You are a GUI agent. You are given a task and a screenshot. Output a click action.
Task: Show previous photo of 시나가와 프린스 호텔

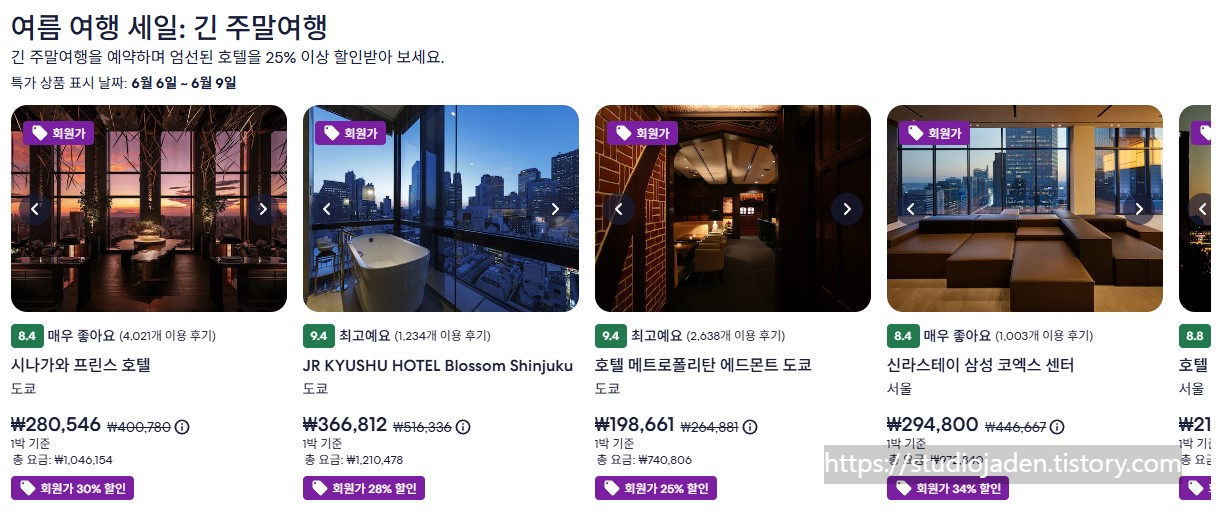(35, 209)
